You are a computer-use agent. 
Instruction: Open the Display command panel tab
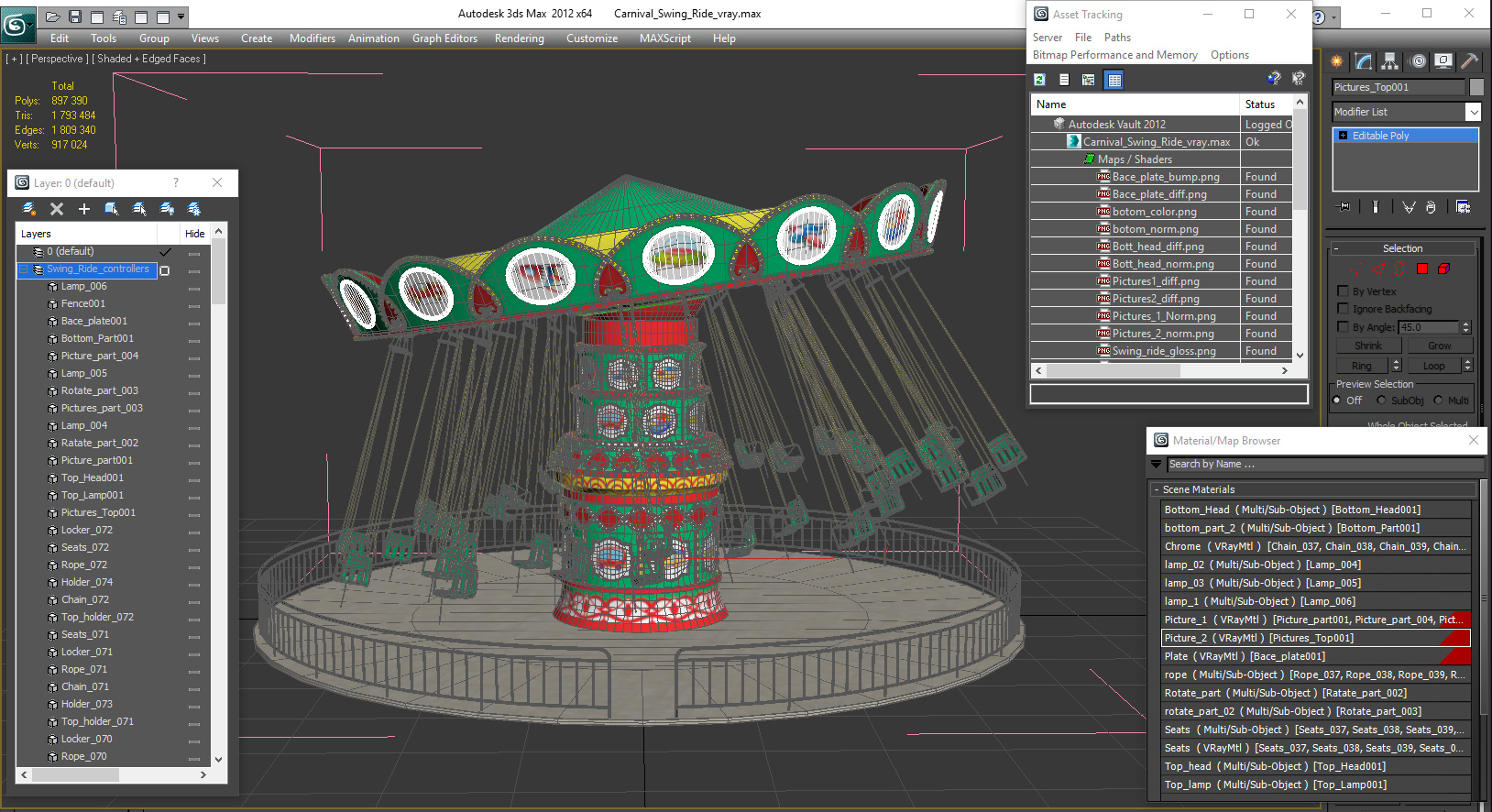click(1443, 61)
